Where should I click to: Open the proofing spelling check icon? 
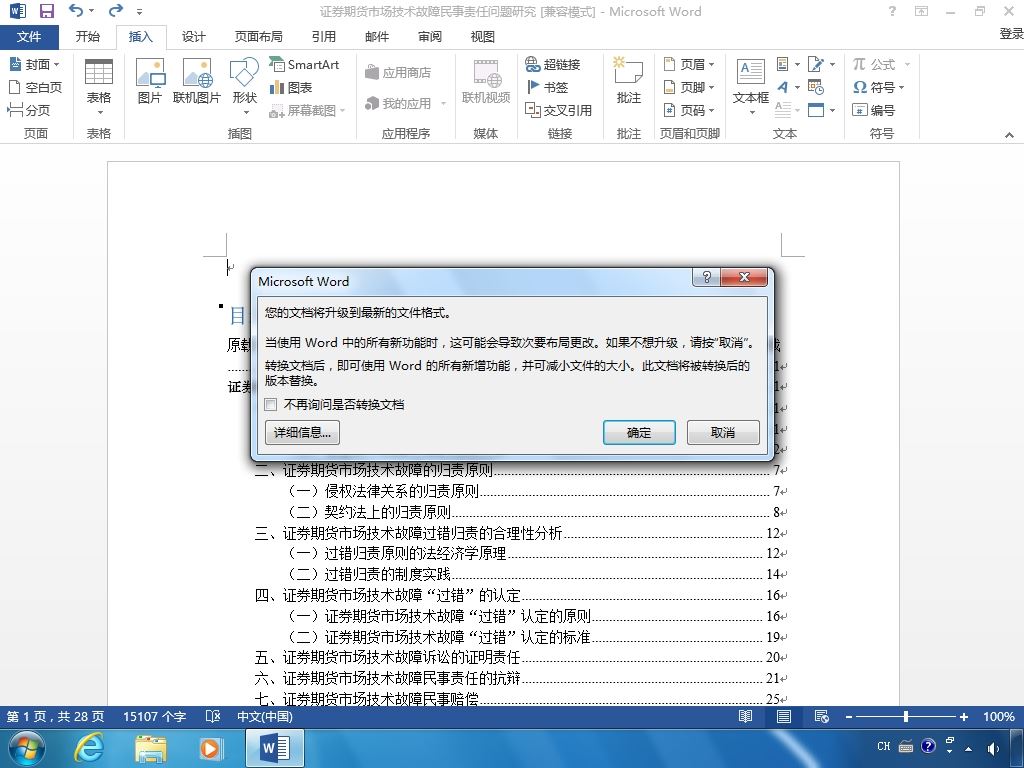pos(213,716)
